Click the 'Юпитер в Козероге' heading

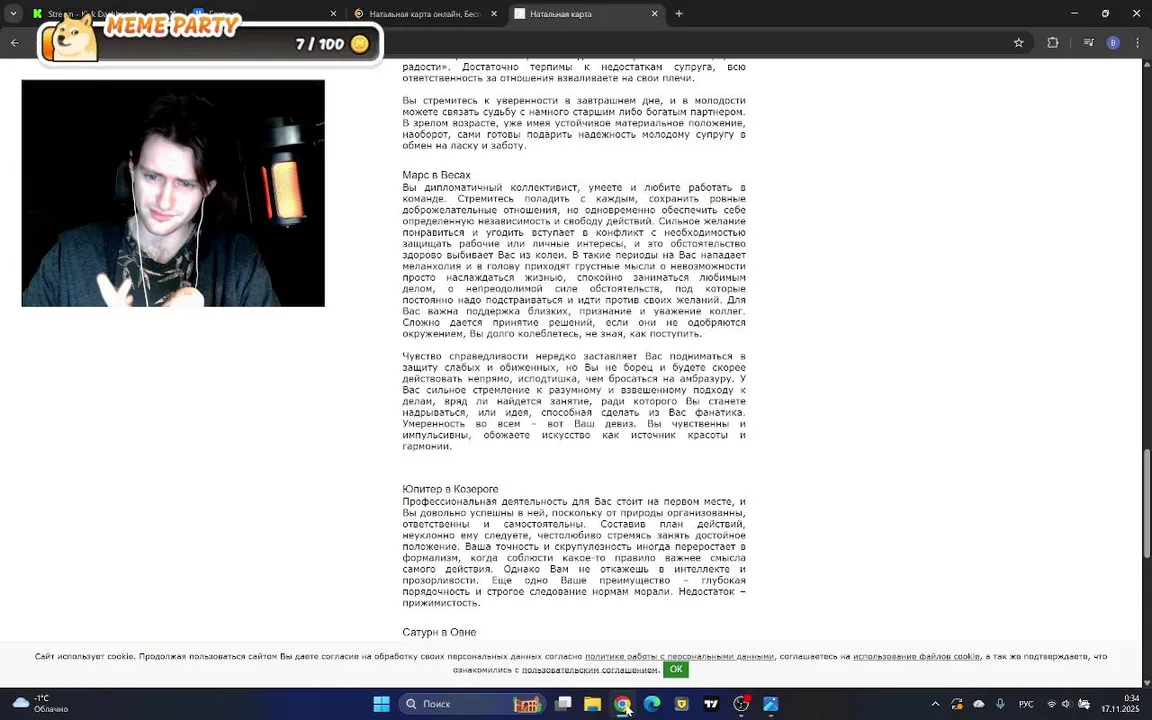tap(450, 489)
